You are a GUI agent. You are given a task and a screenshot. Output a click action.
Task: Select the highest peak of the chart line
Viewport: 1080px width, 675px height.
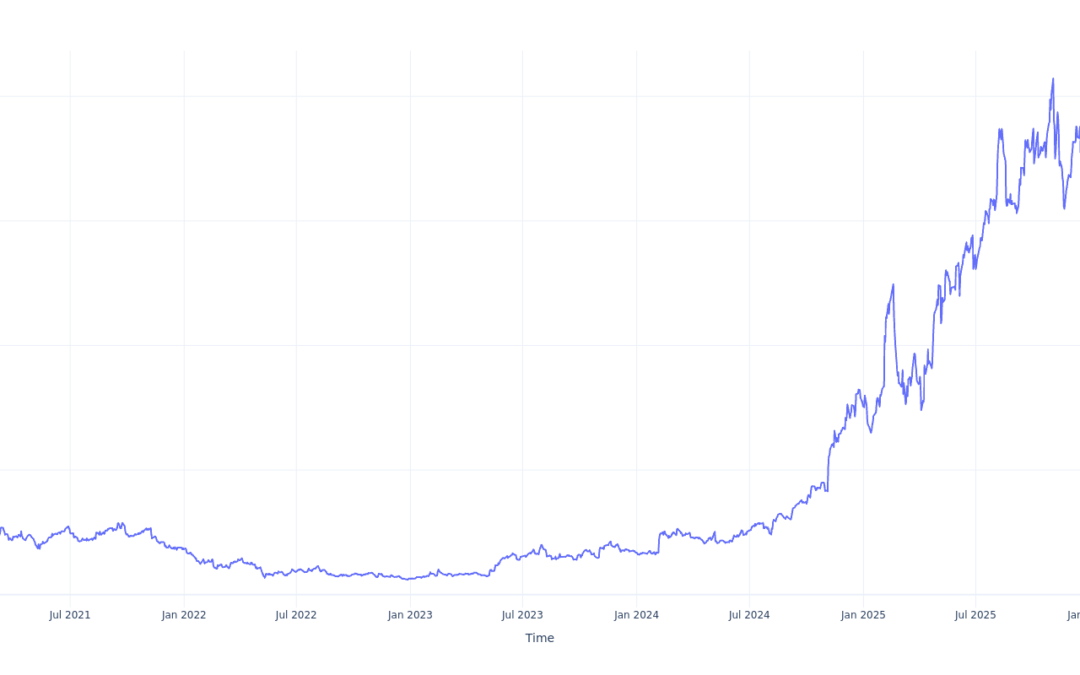[x=1055, y=78]
